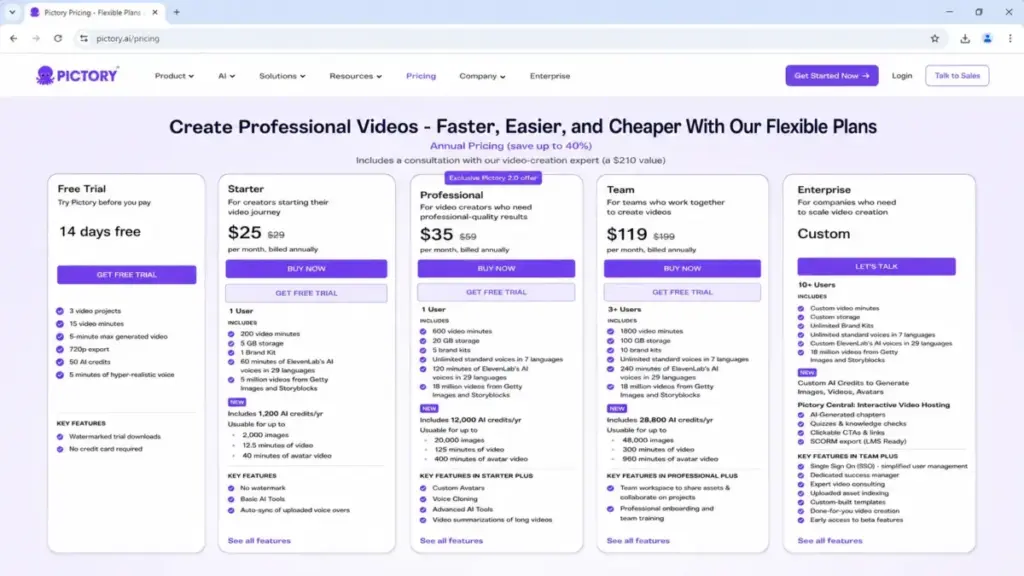Click NEW badge in Team plan

tap(616, 408)
